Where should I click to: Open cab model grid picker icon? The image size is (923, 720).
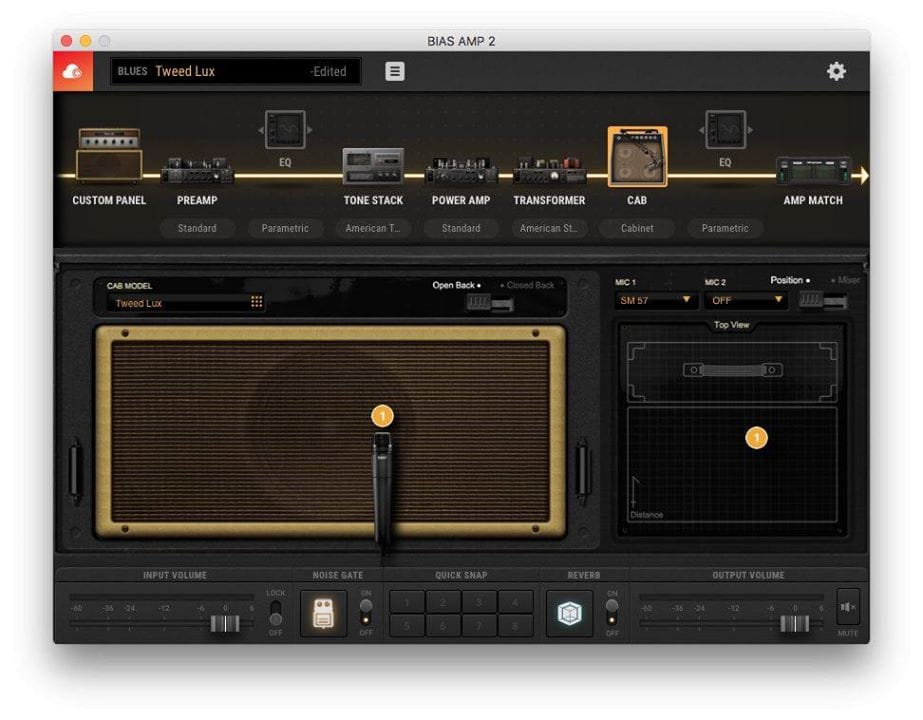coord(257,302)
